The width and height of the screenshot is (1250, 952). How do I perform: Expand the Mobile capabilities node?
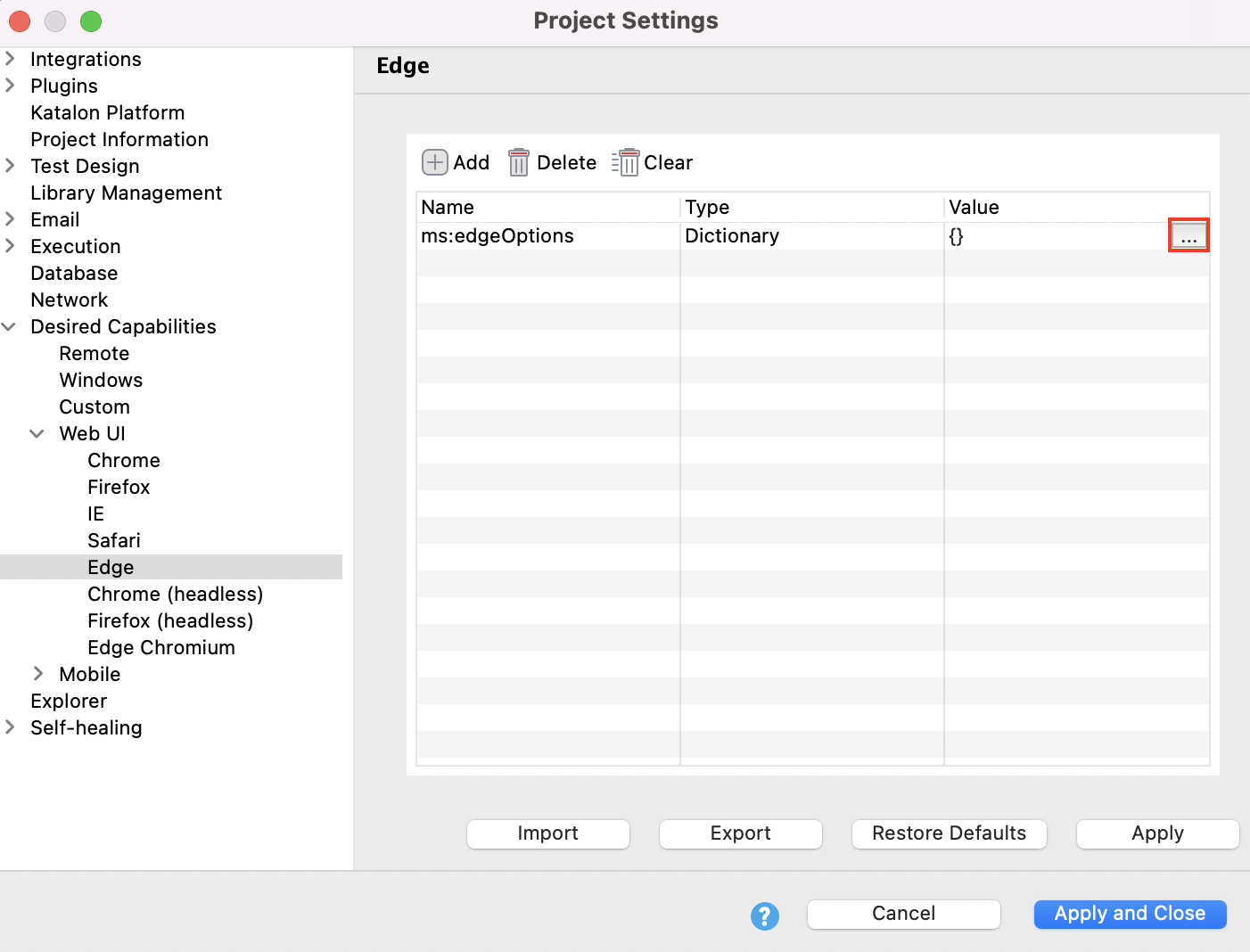click(x=38, y=674)
